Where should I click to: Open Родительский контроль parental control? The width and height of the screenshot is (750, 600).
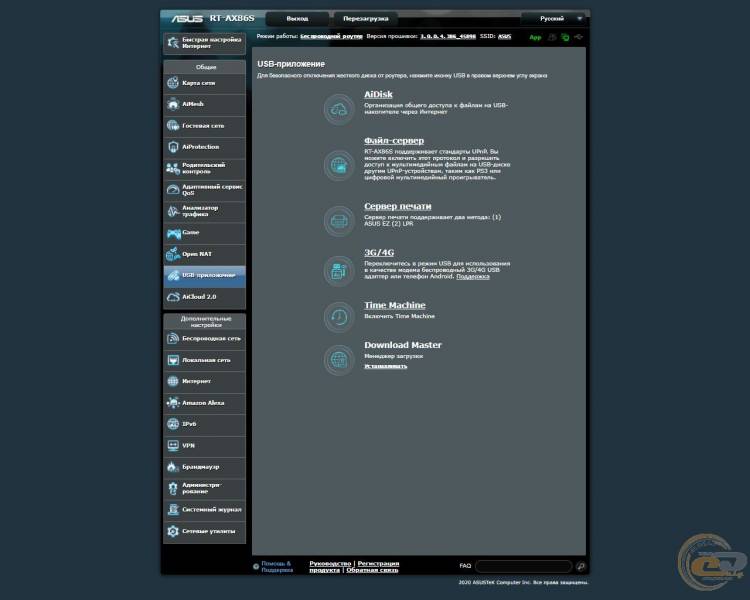point(205,168)
